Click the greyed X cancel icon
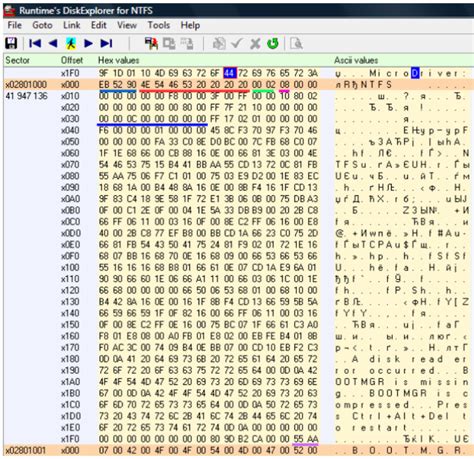Screen dimensions: 474x459 (255, 43)
